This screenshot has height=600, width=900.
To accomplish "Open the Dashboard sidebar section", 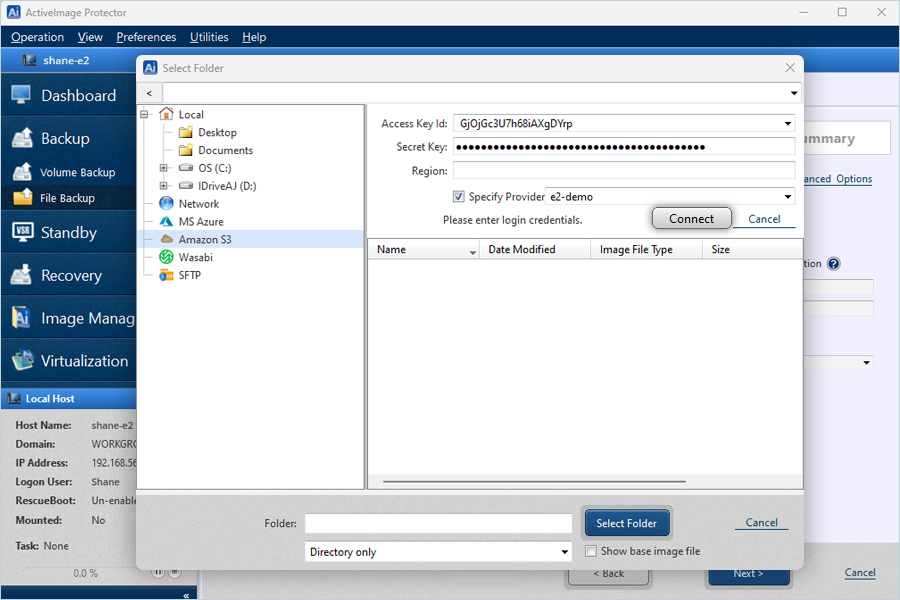I will click(x=69, y=95).
